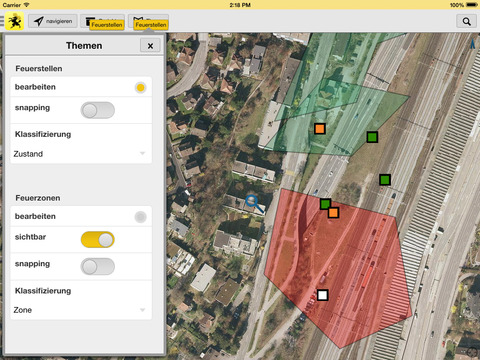The width and height of the screenshot is (480, 360).
Task: Tap the north arrow compass on map
Action: point(473,44)
